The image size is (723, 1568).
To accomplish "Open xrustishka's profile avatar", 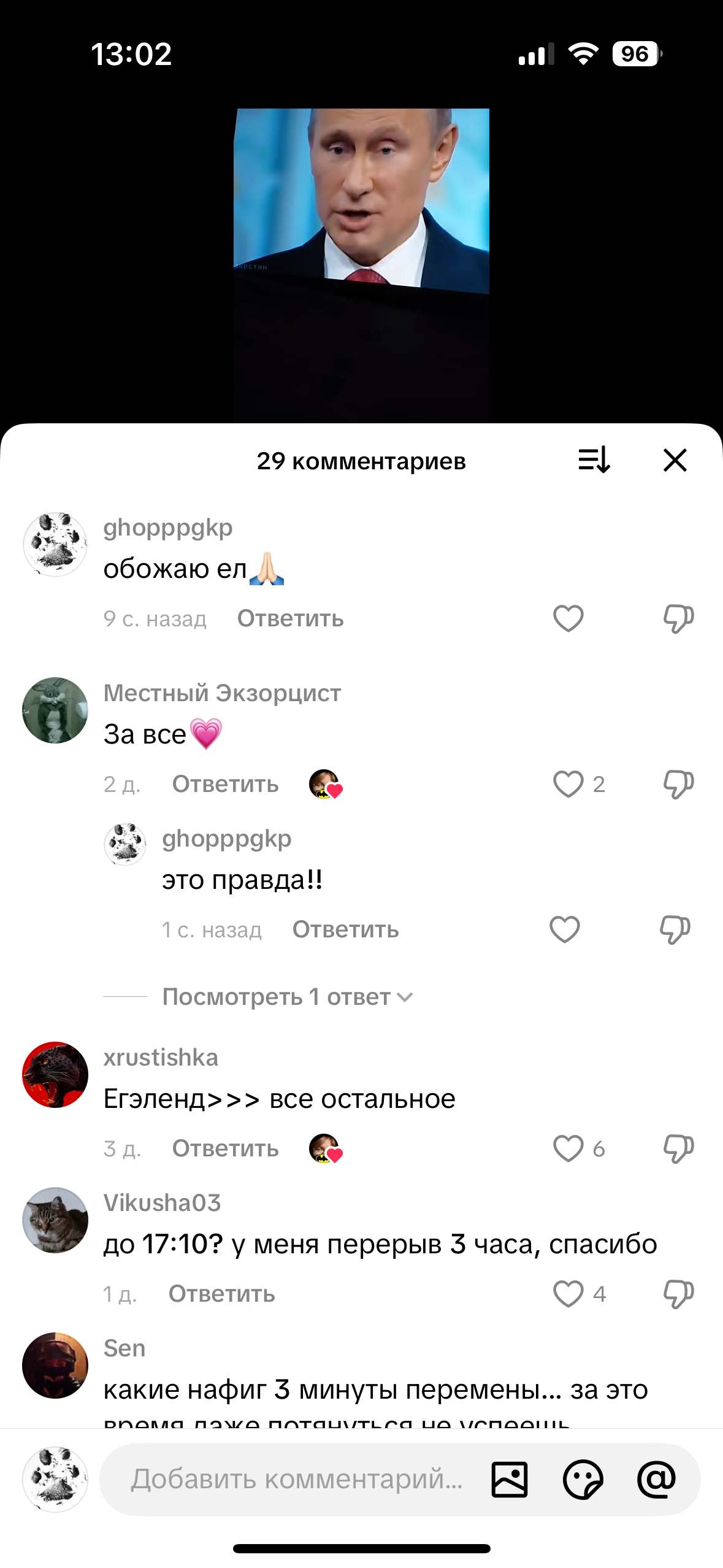I will coord(55,1075).
